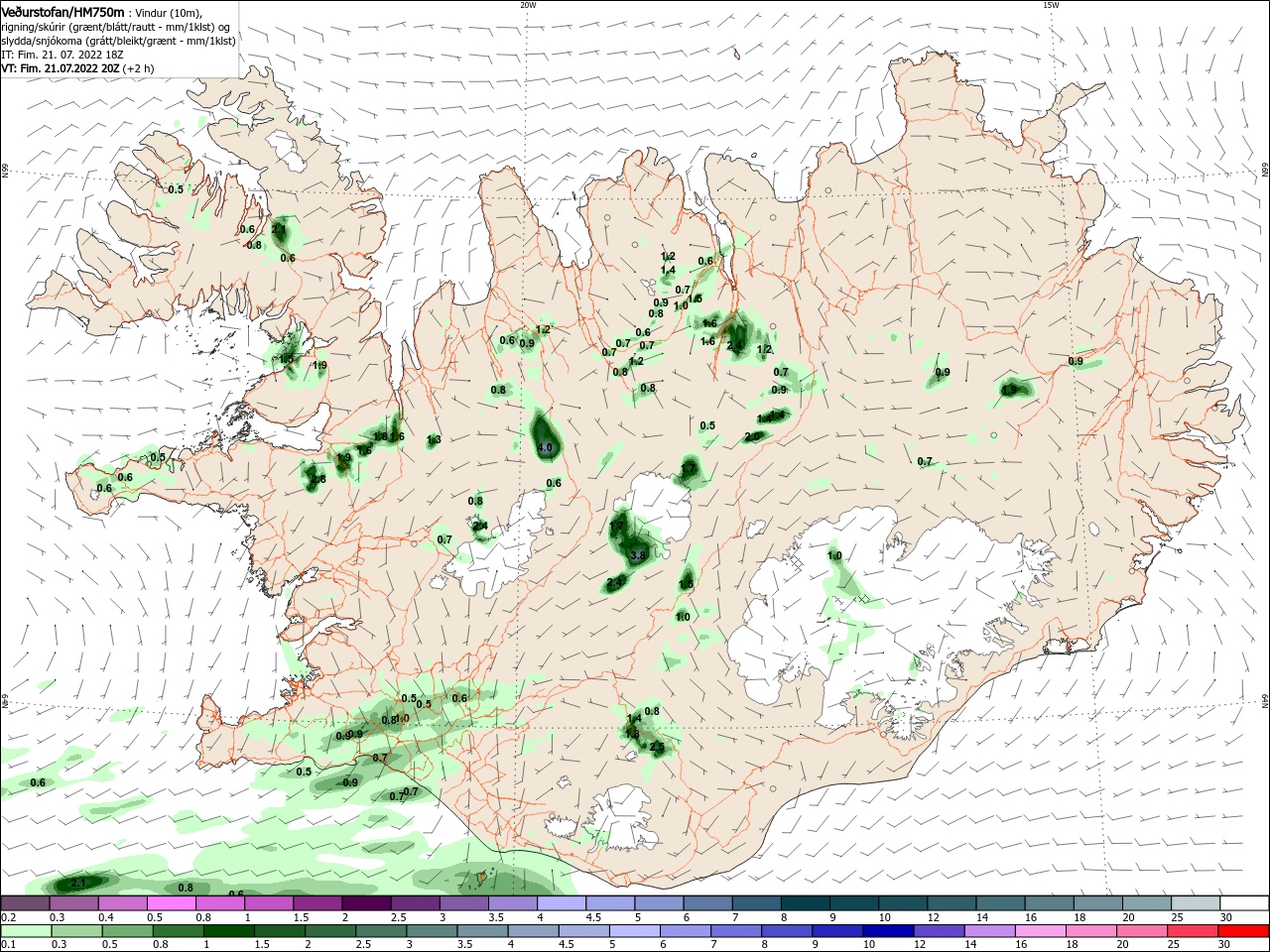The height and width of the screenshot is (952, 1270).
Task: Click the 1.3 precipitation value on the map
Action: [x=434, y=439]
